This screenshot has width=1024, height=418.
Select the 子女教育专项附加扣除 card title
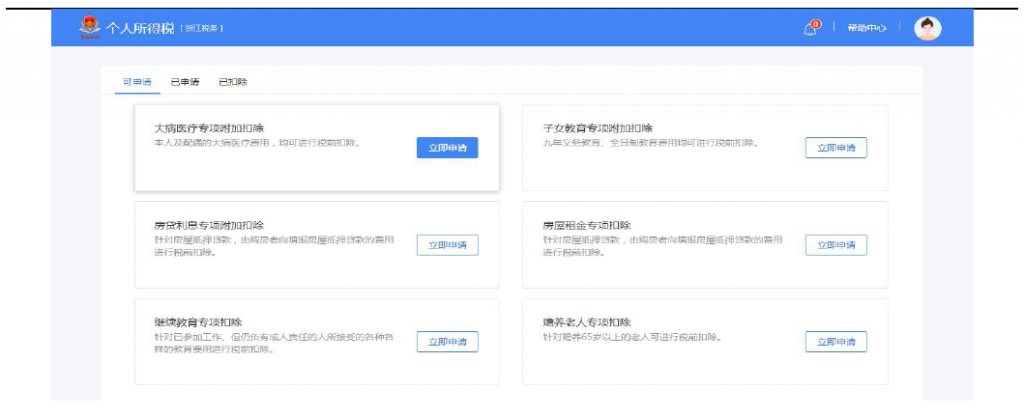pyautogui.click(x=598, y=128)
